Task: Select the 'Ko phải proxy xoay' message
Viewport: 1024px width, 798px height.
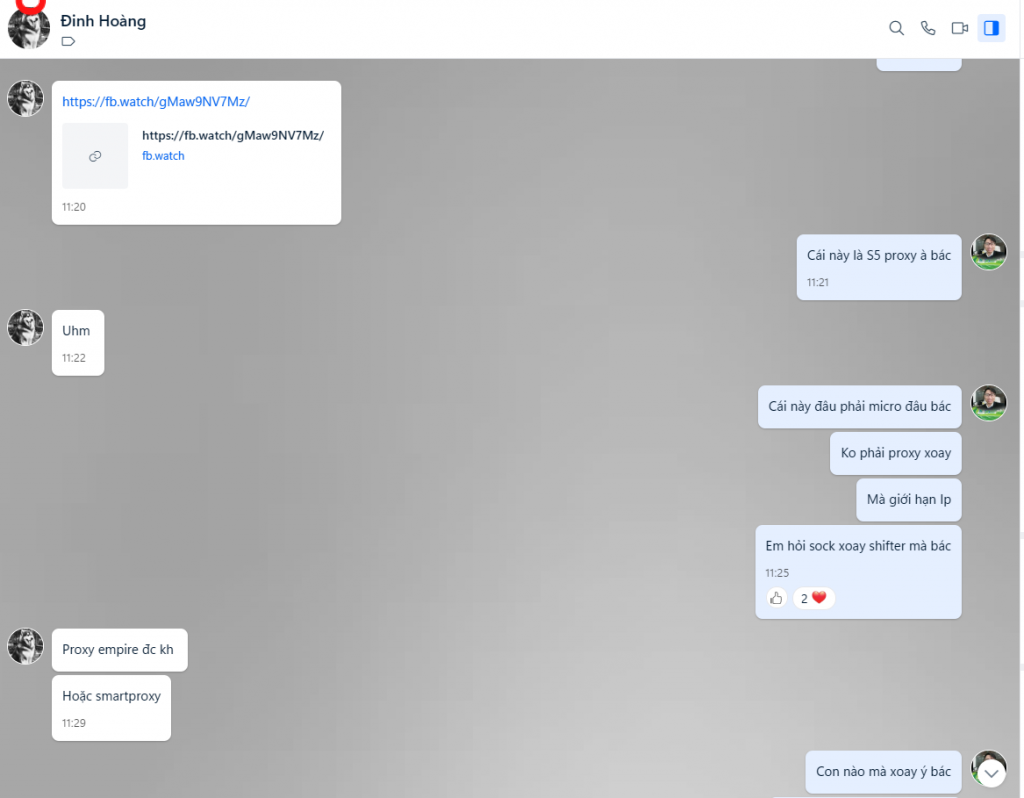Action: pos(895,453)
